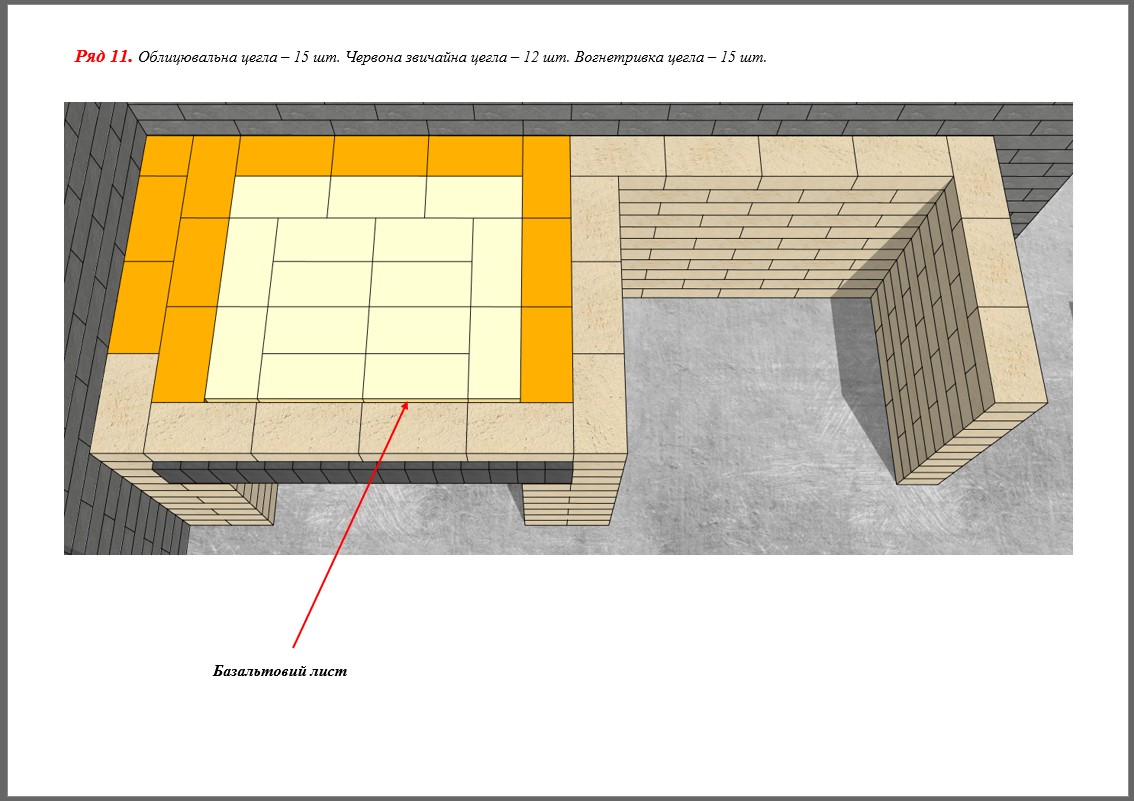Click the "Базальтовий лист" caption
1134x801 pixels.
(280, 671)
